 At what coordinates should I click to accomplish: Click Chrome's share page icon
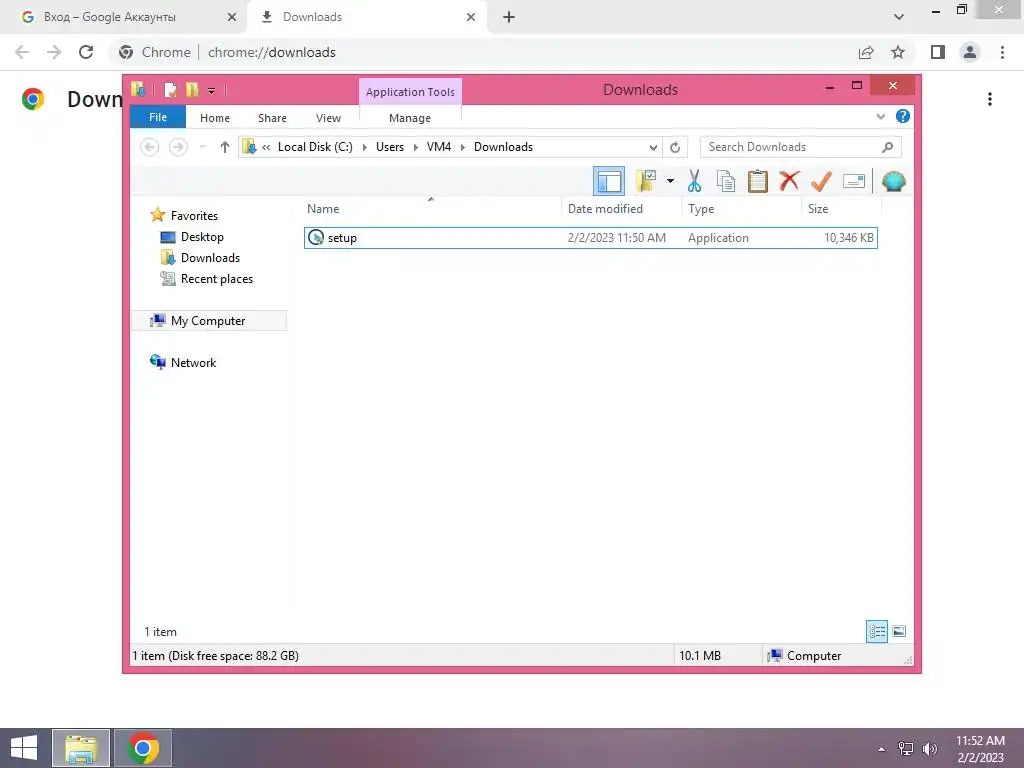point(866,52)
